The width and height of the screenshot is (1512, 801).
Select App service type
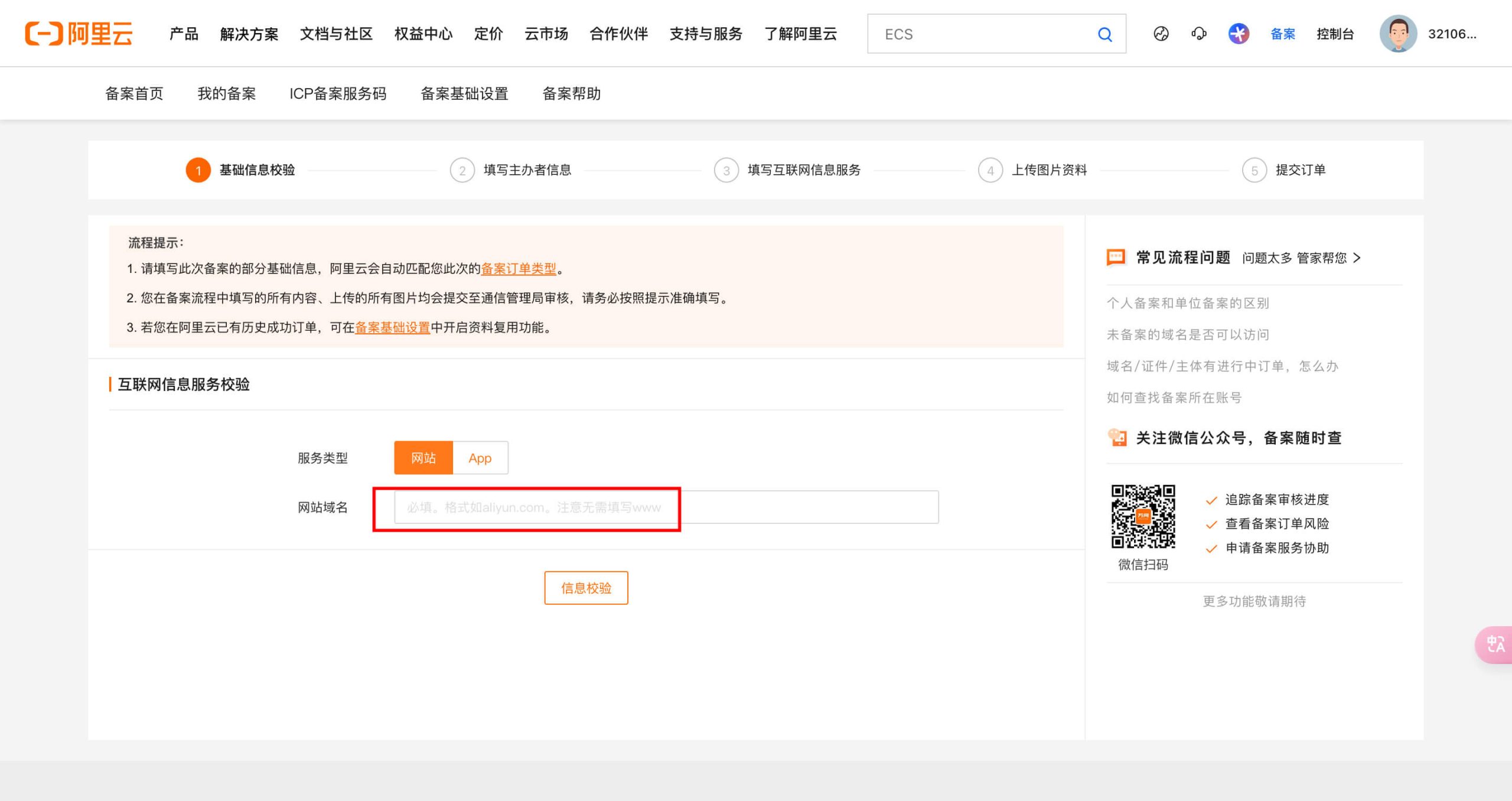click(480, 458)
